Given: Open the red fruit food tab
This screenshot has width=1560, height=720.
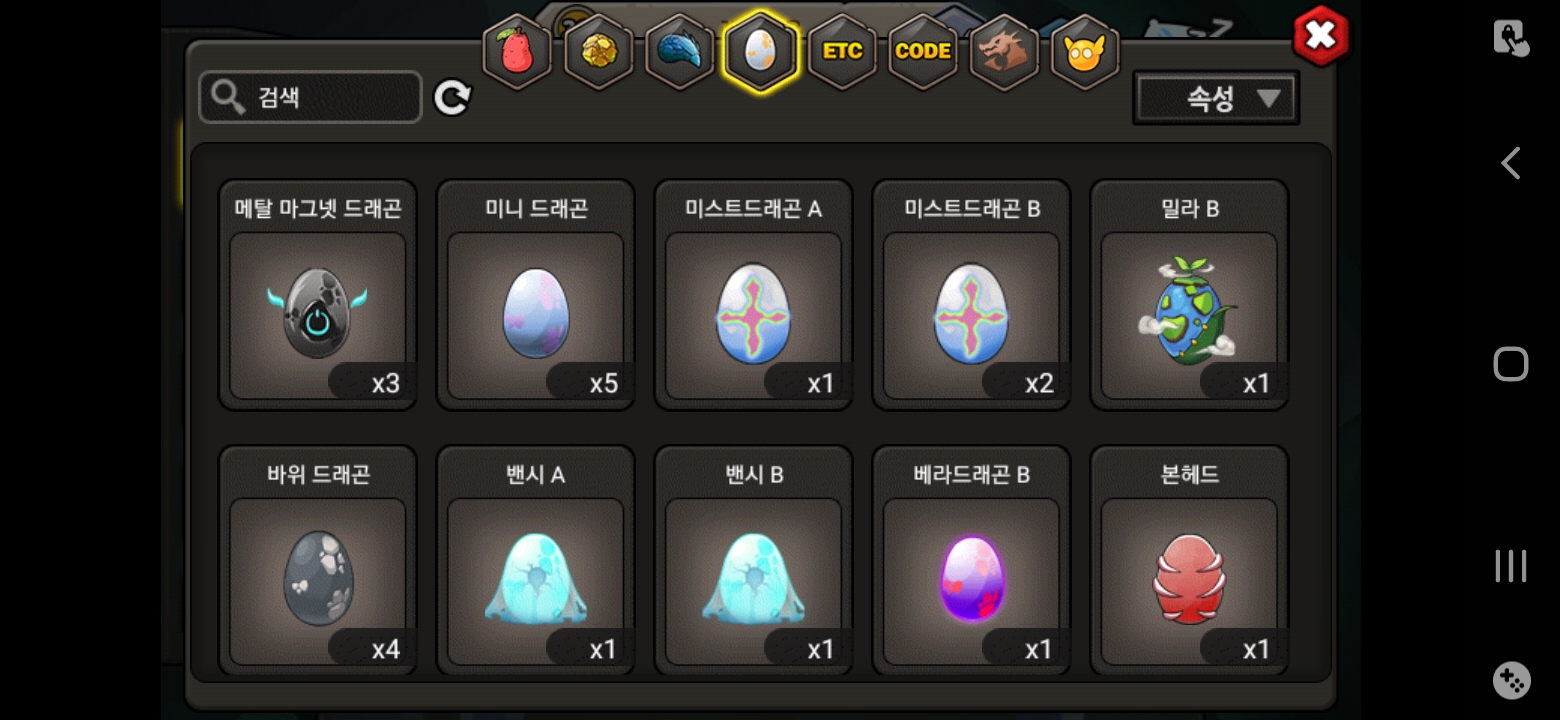Looking at the screenshot, I should 517,51.
